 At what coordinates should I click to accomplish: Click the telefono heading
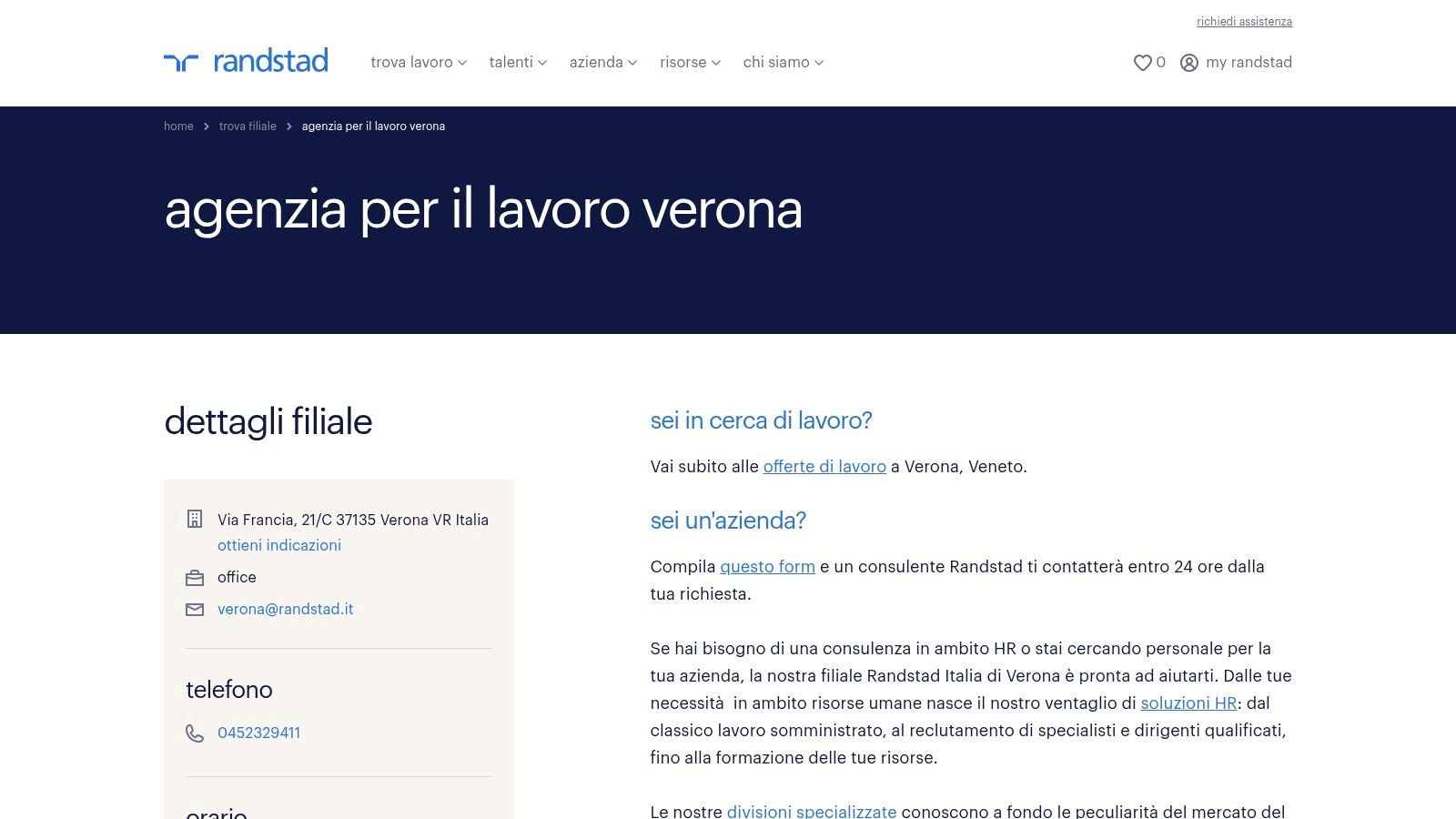(x=229, y=690)
